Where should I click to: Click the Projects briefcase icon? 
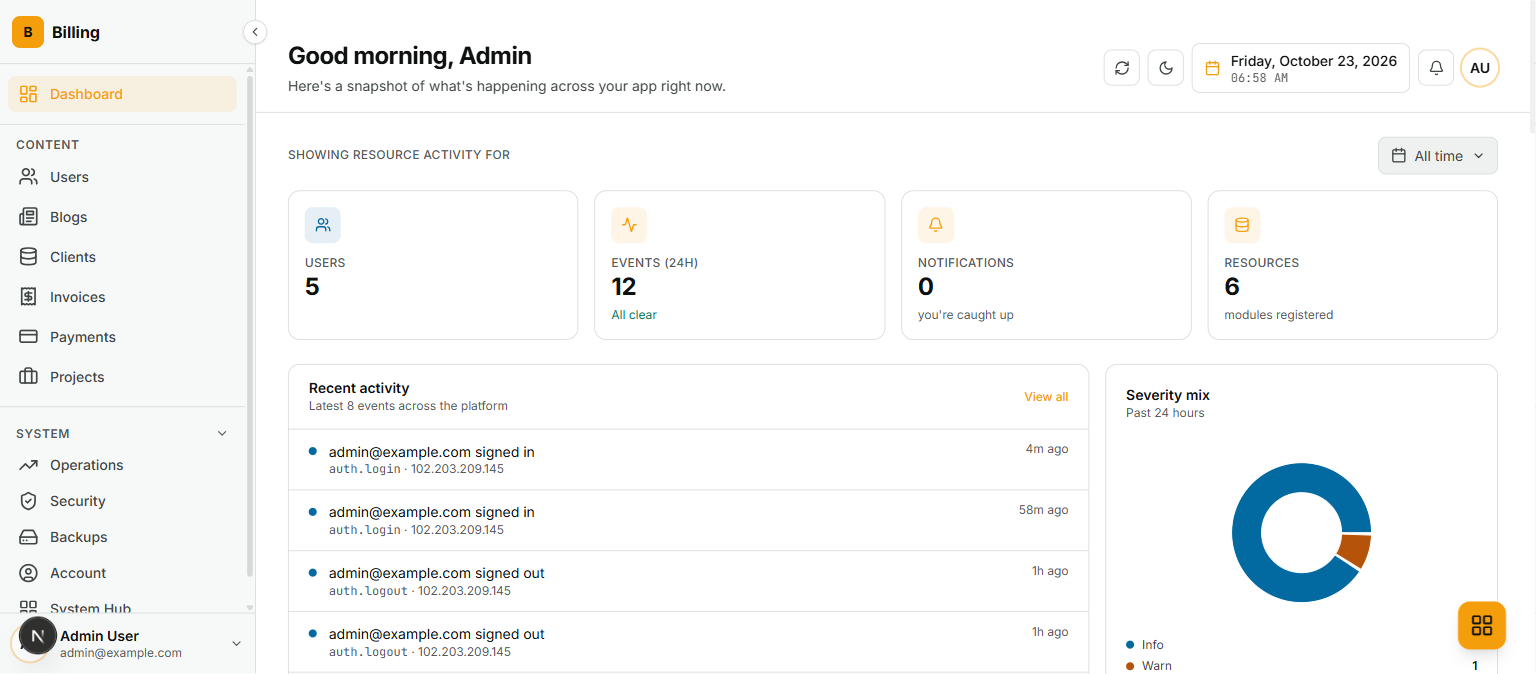29,377
